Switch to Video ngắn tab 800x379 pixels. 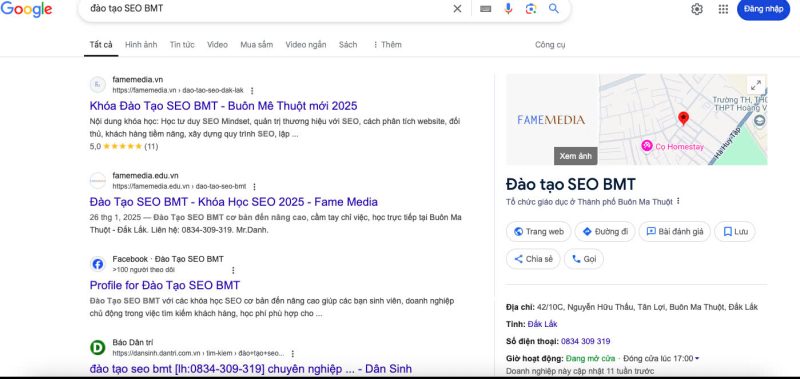(x=306, y=45)
